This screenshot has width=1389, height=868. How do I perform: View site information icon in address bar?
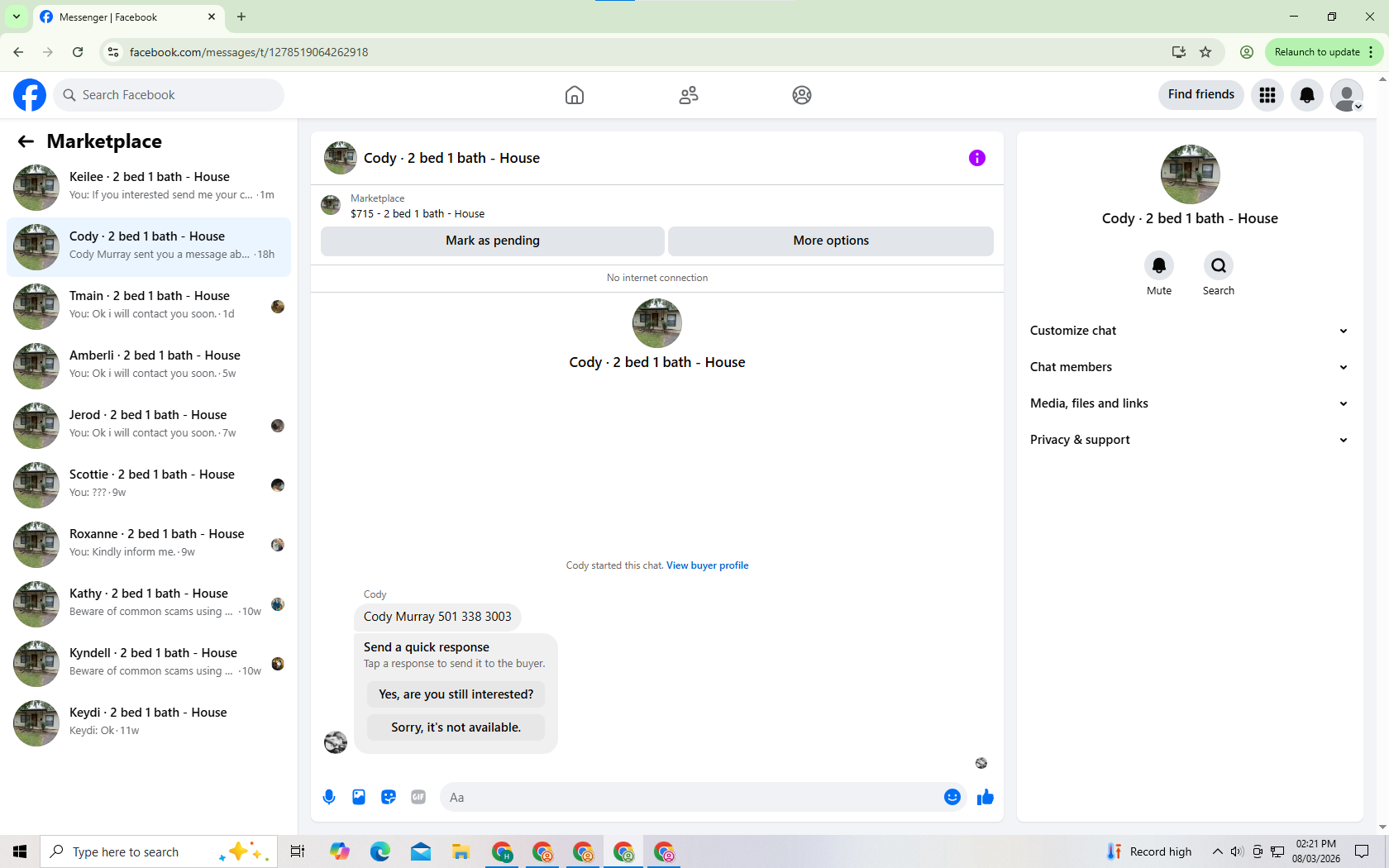pyautogui.click(x=113, y=52)
